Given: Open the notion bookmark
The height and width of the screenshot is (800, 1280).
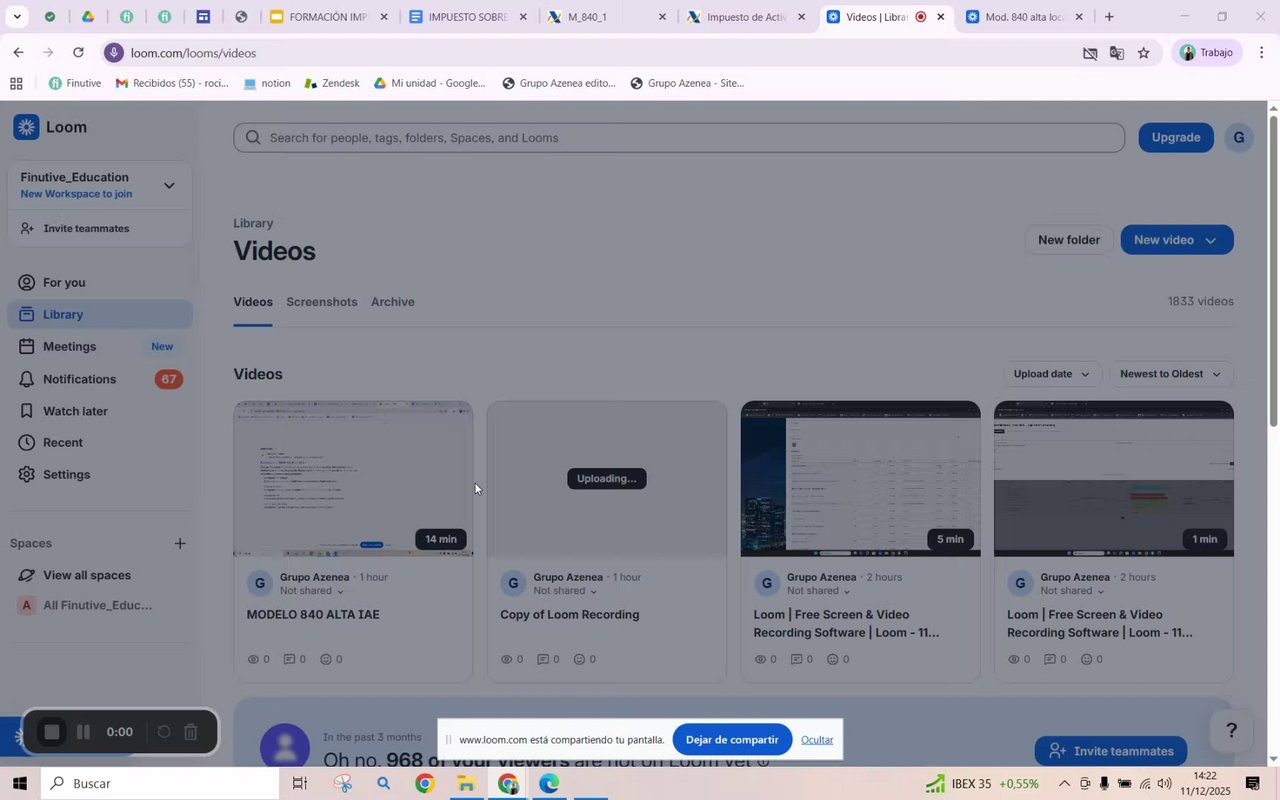Looking at the screenshot, I should (267, 83).
